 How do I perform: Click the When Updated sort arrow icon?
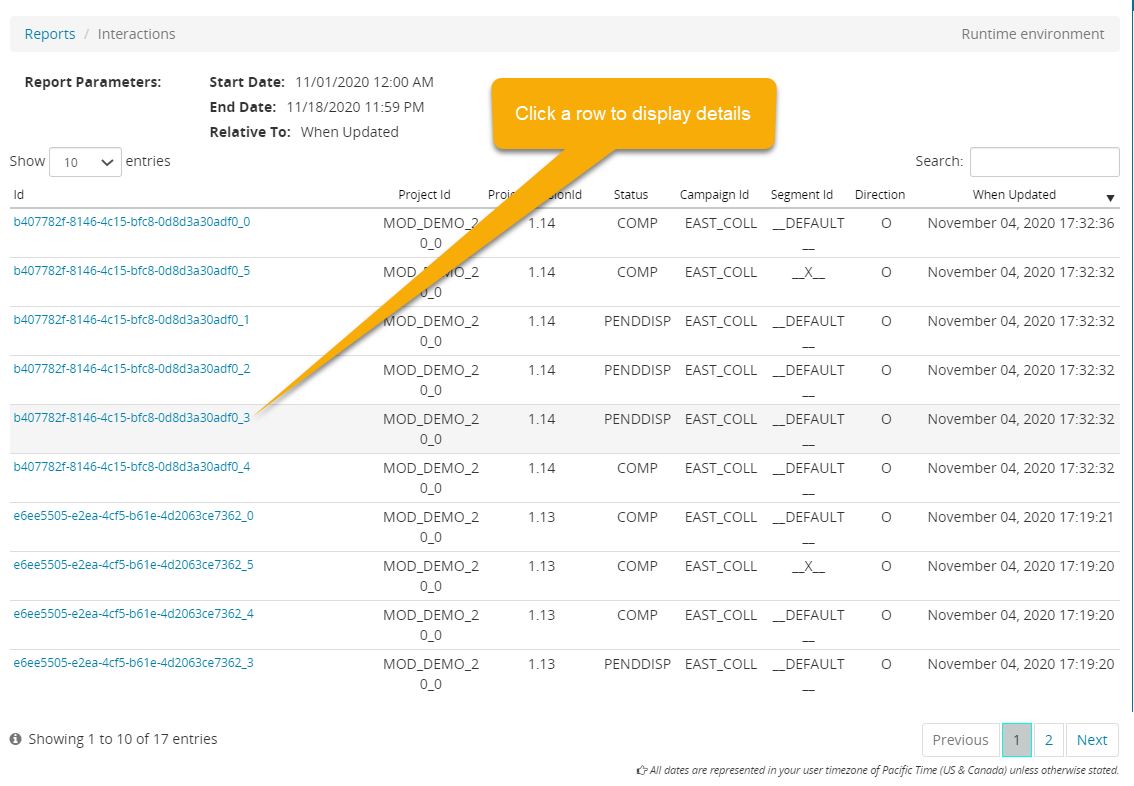click(x=1110, y=197)
